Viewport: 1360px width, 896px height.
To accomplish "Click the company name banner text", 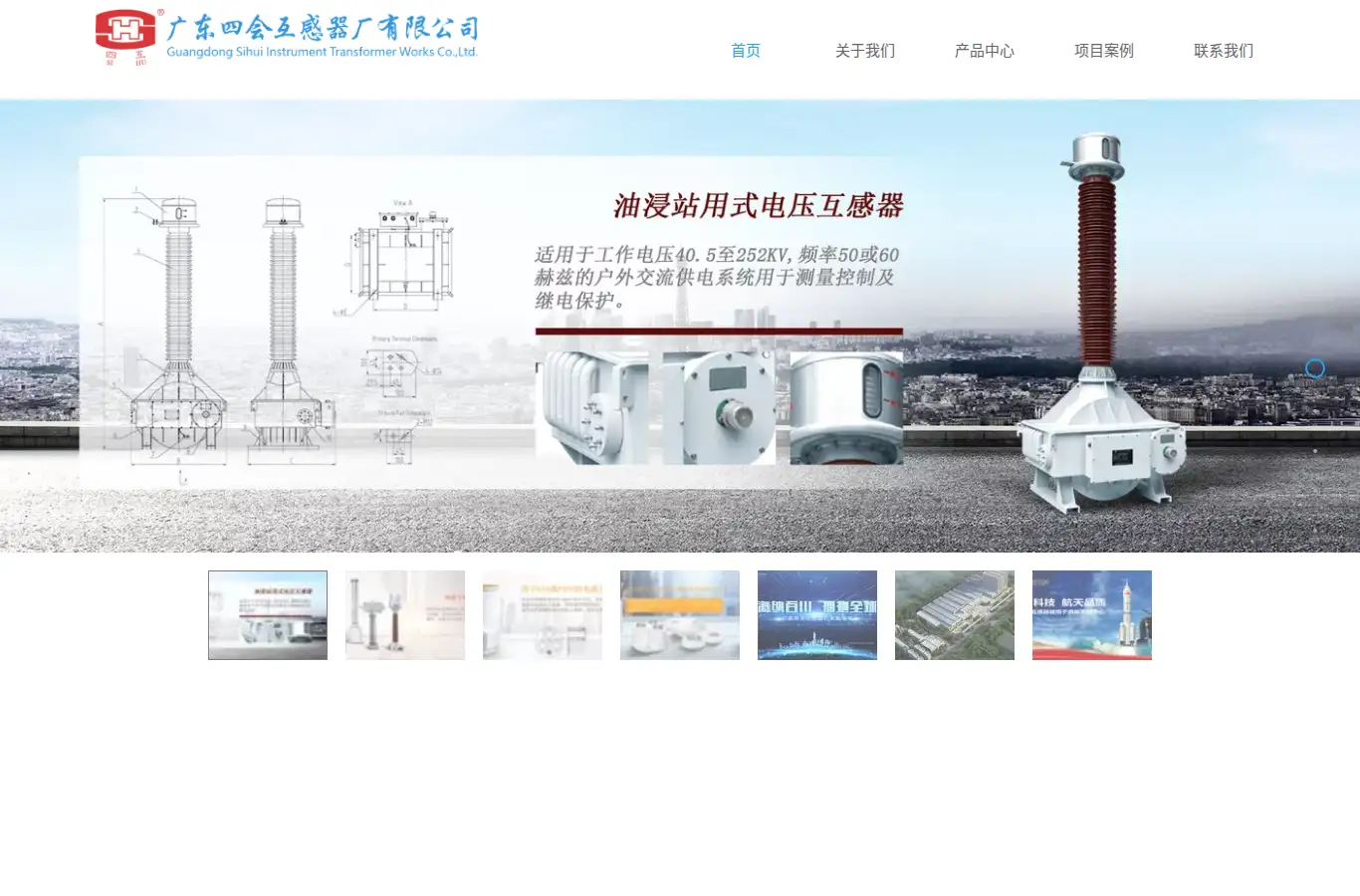I will coord(323,37).
